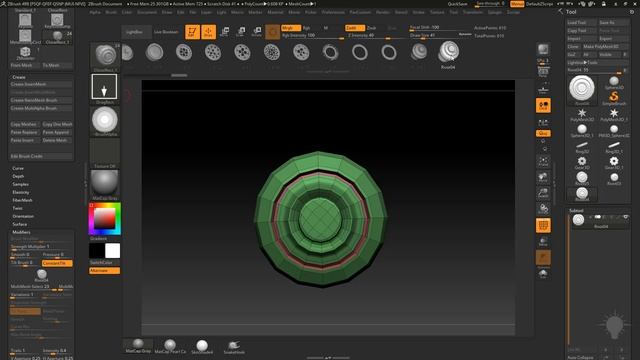
Task: Select the Gear3D_1 tool icon
Action: coord(614,162)
